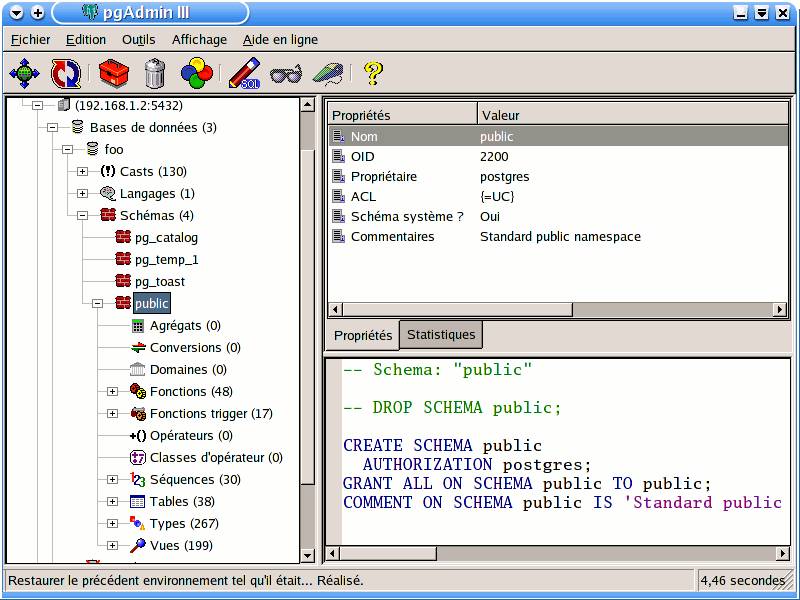The width and height of the screenshot is (800, 600).
Task: Expand the Séquences (30) node
Action: (x=112, y=480)
